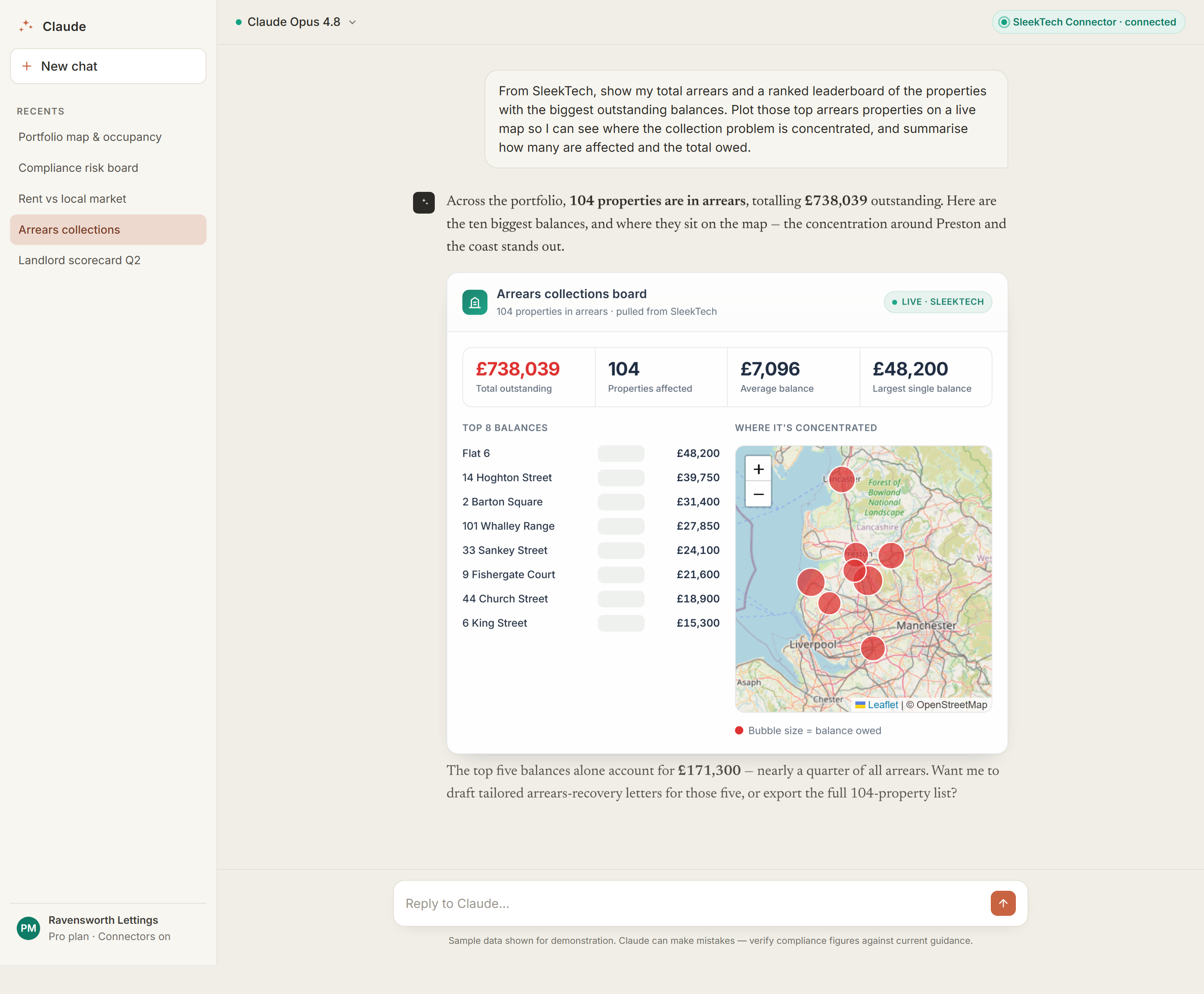Start a New chat

coord(108,66)
